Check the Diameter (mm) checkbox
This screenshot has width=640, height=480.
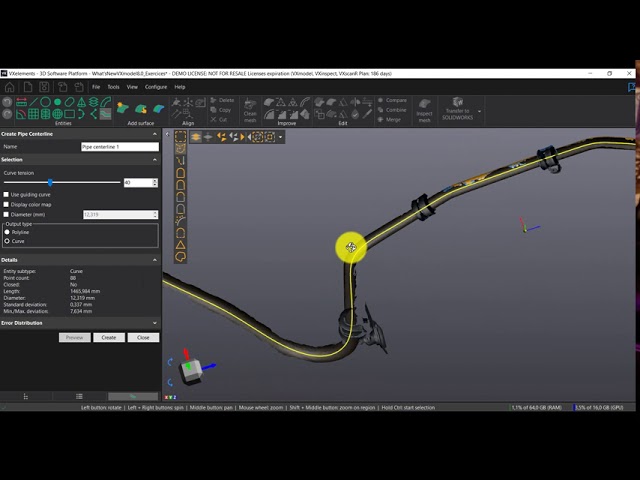click(6, 214)
